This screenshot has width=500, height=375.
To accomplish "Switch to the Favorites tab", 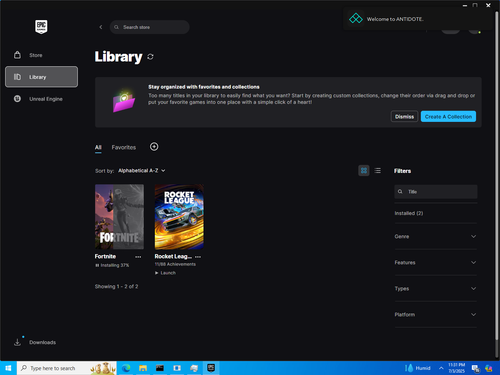I will point(124,147).
